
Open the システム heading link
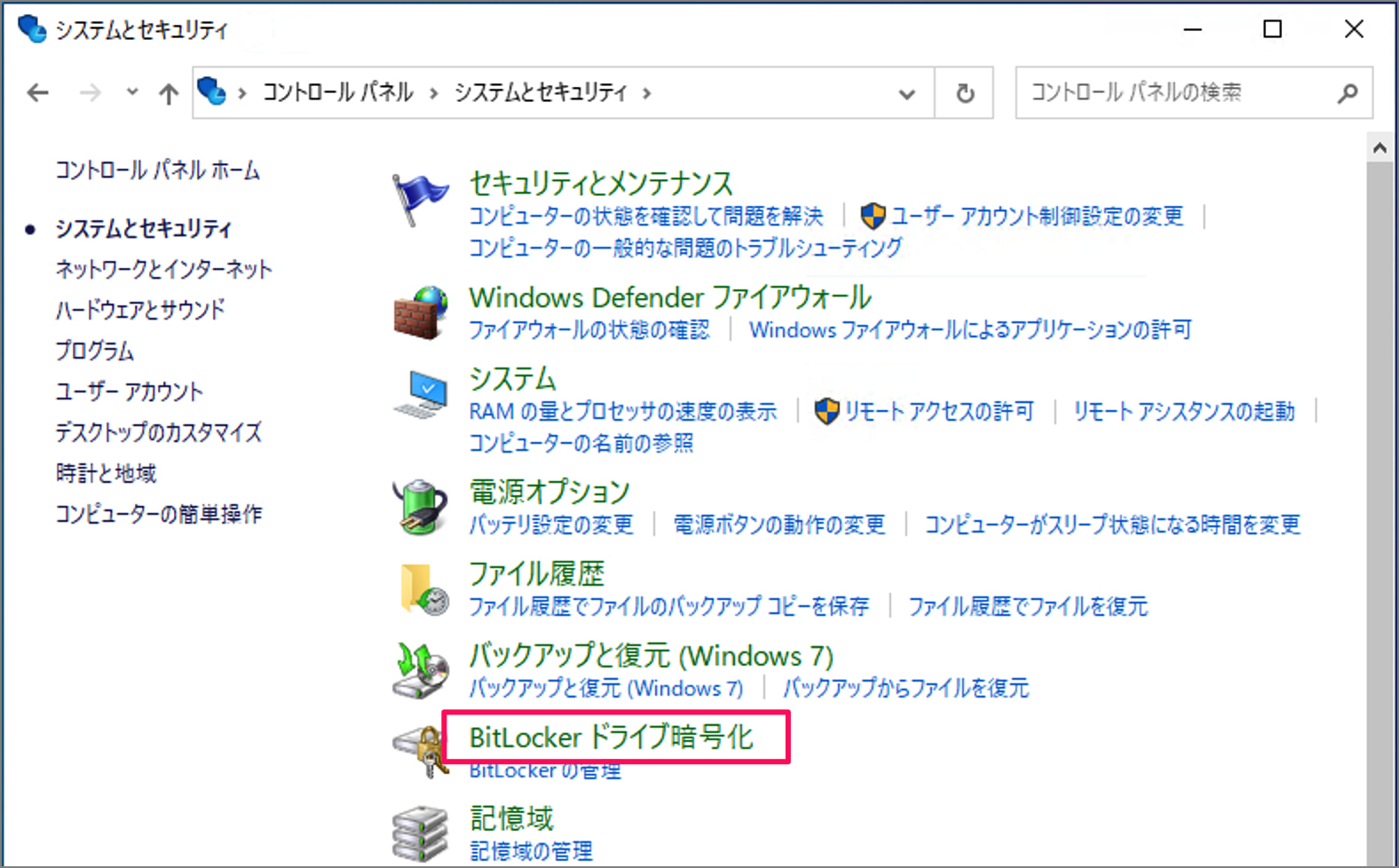point(512,379)
